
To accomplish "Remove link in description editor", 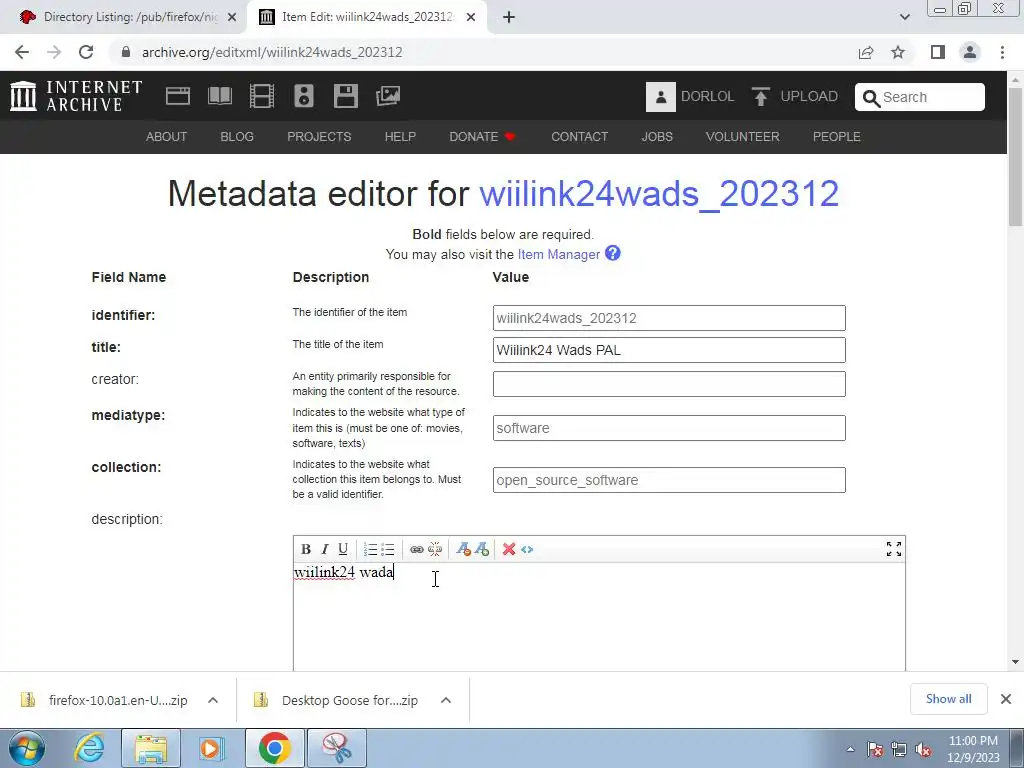I will coord(435,549).
